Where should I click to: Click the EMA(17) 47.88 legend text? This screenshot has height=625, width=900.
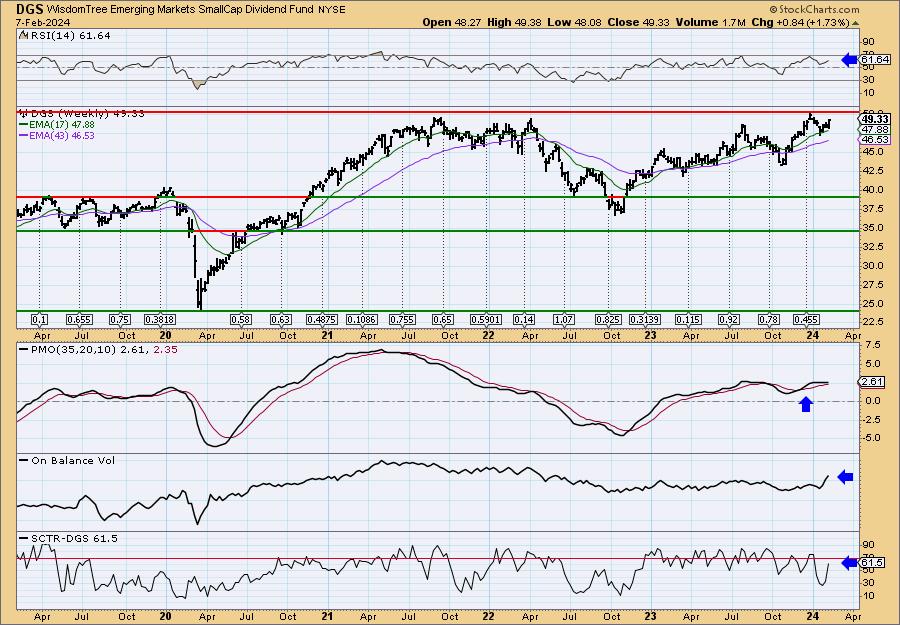61,125
